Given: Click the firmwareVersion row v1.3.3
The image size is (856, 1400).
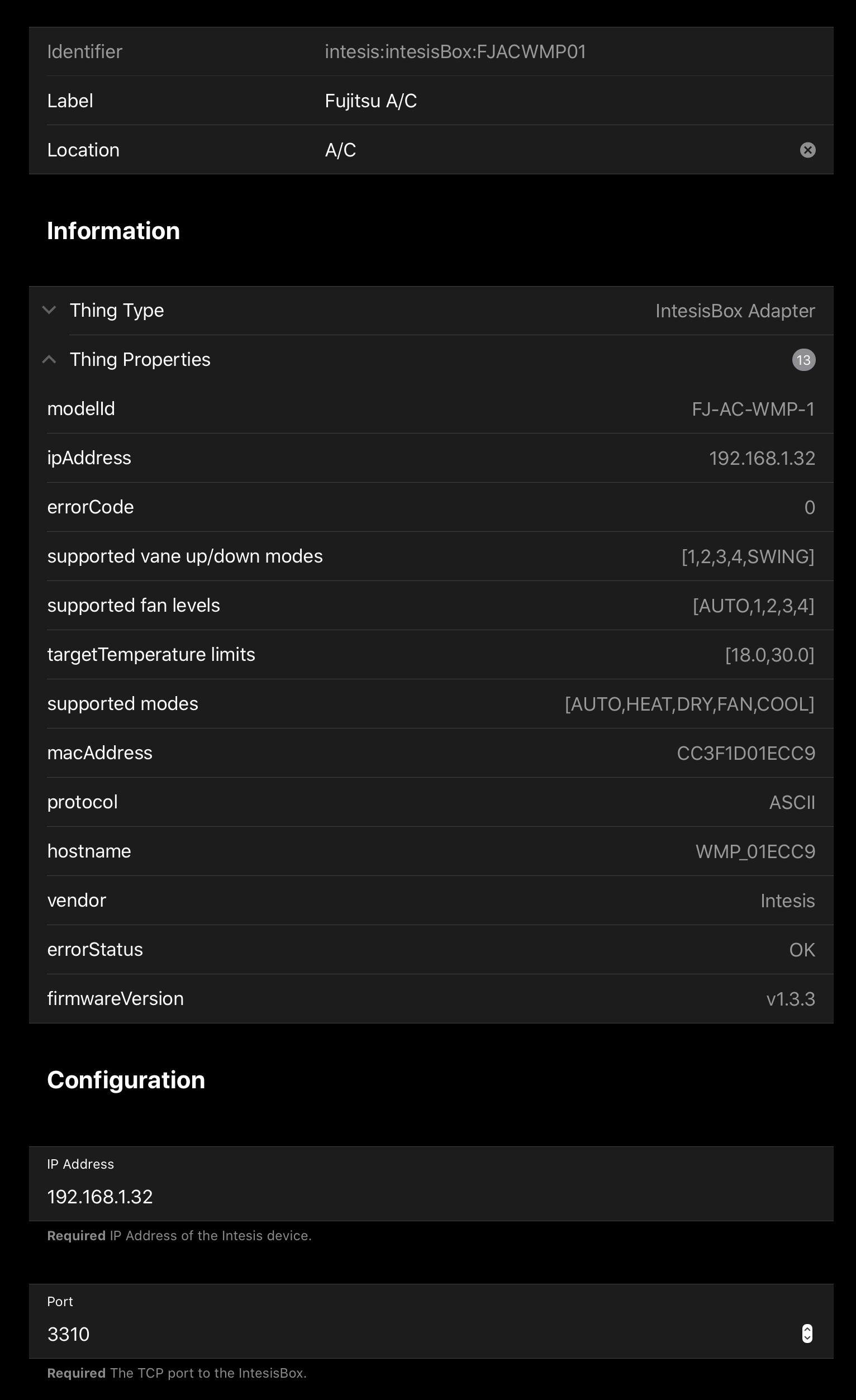Looking at the screenshot, I should click(x=431, y=999).
